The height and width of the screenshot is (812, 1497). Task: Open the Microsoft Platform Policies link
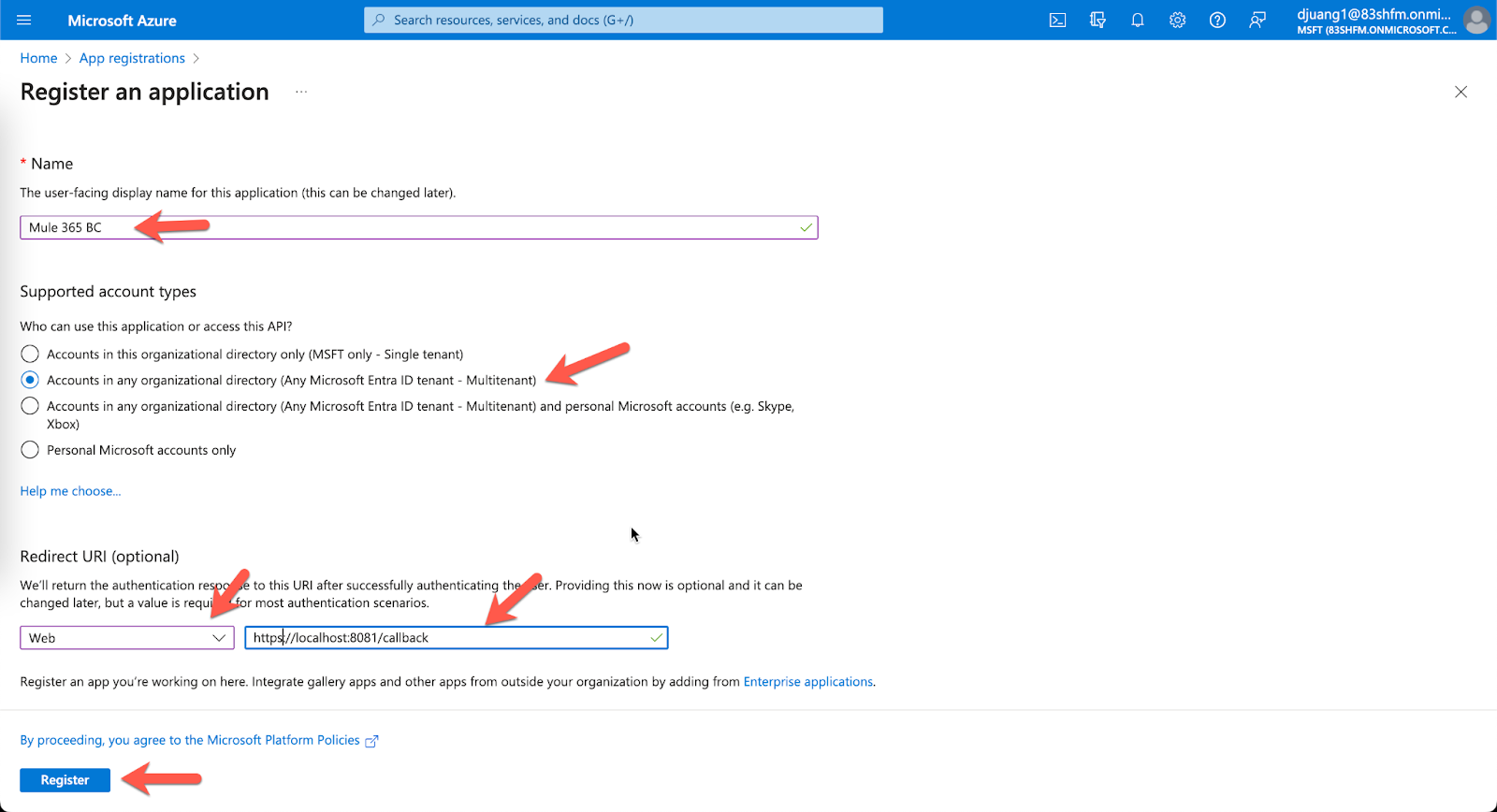click(x=198, y=740)
